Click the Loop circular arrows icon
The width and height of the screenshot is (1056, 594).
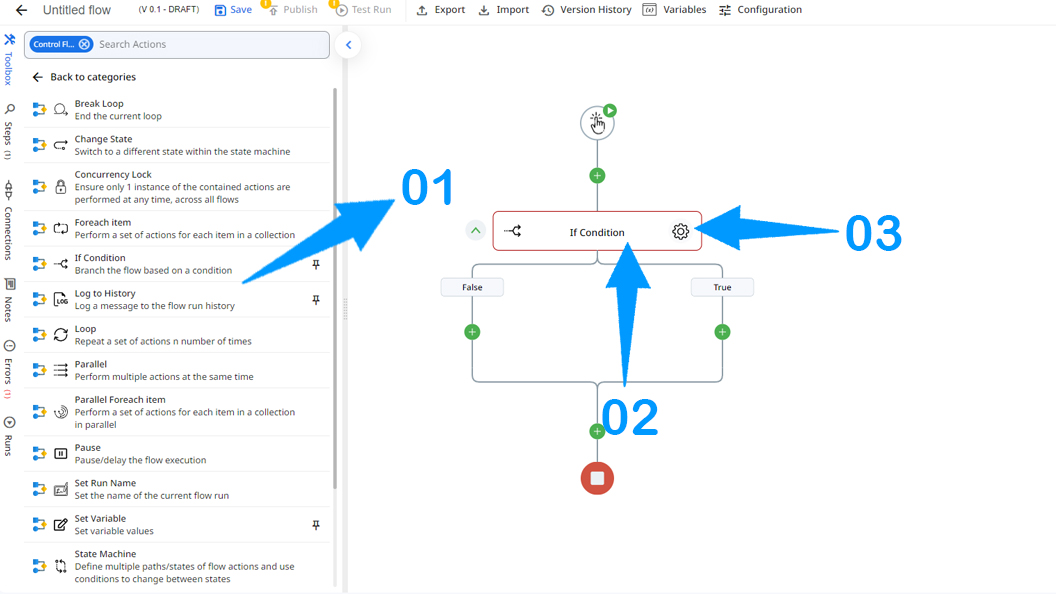click(61, 335)
